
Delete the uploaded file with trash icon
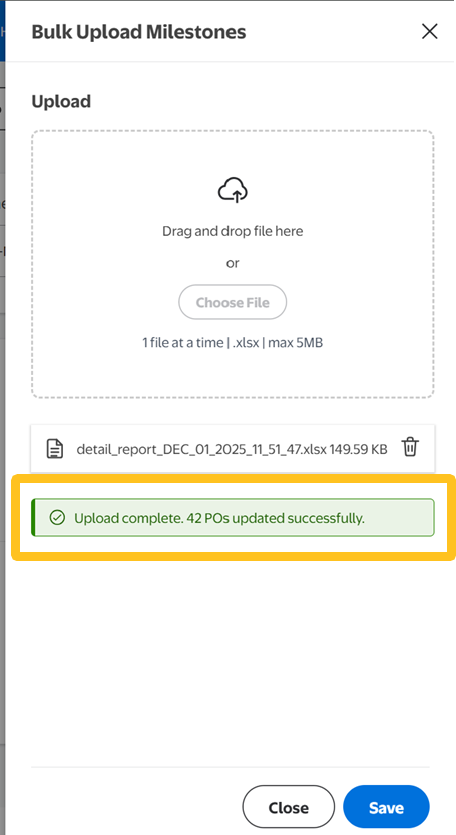point(410,447)
